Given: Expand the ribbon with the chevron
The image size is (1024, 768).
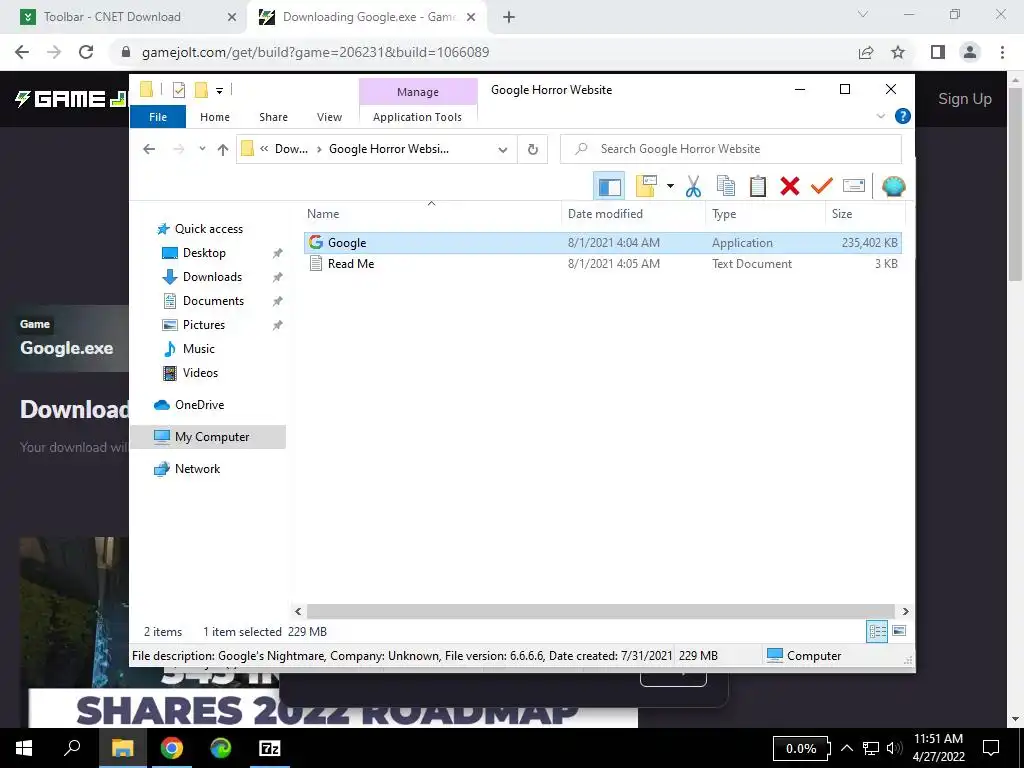Looking at the screenshot, I should coord(880,116).
